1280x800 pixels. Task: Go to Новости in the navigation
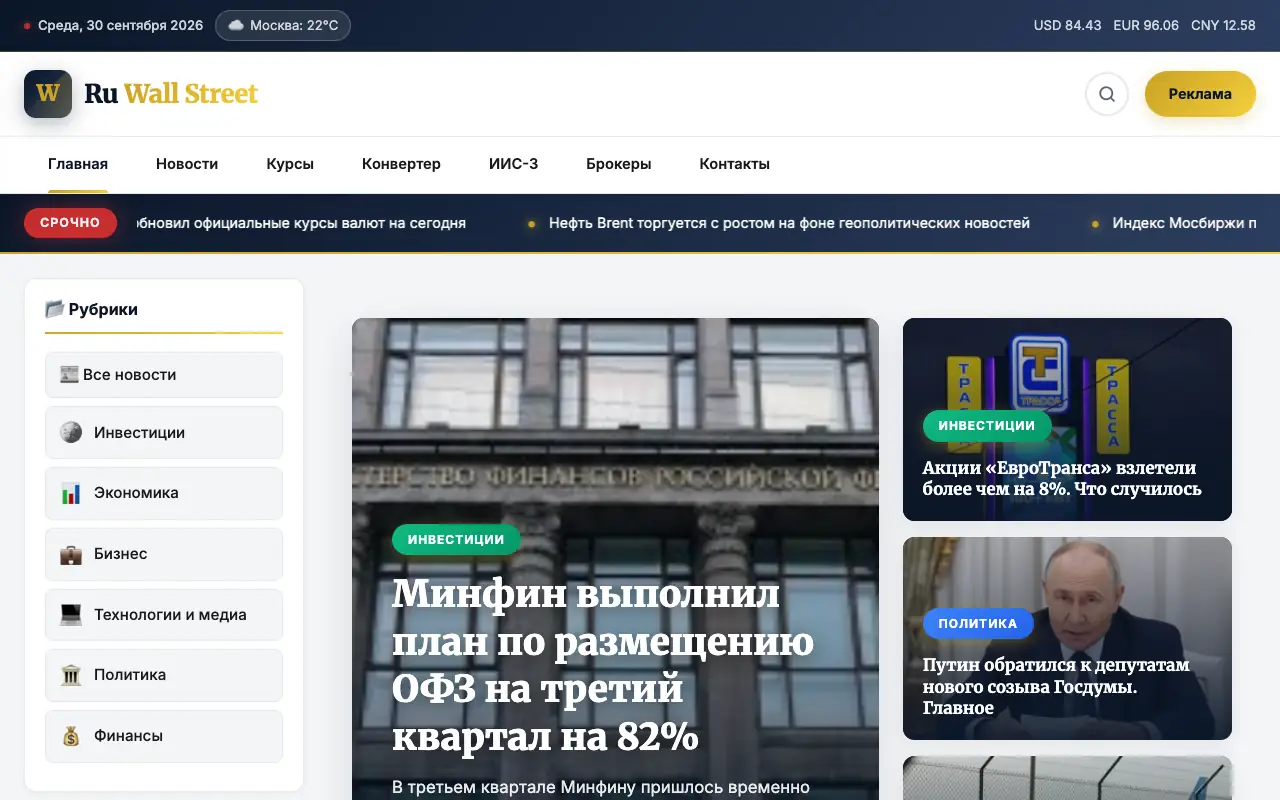click(x=187, y=164)
